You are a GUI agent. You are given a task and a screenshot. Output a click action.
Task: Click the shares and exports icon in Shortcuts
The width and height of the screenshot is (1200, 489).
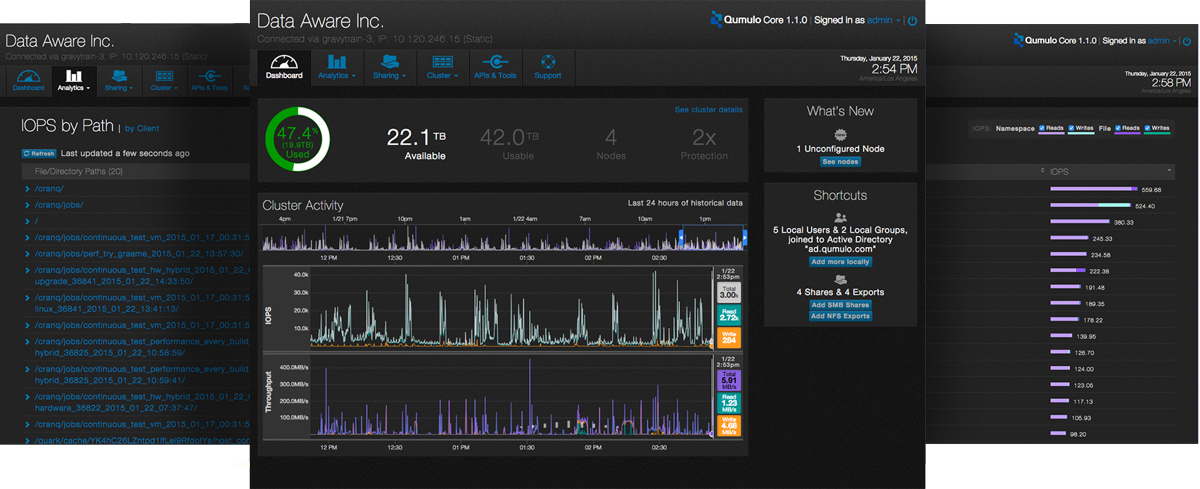840,279
